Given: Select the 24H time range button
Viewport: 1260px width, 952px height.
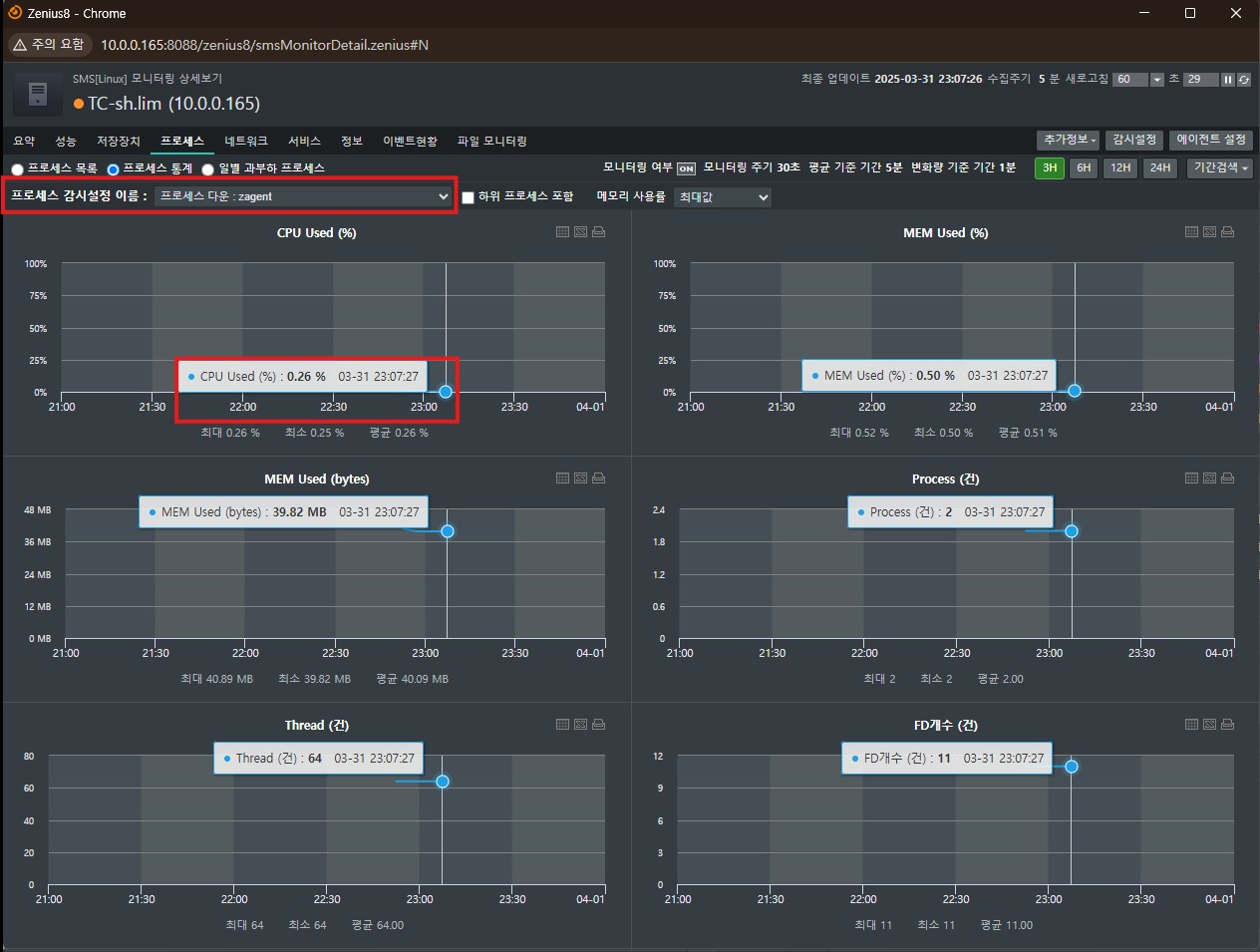Looking at the screenshot, I should tap(1160, 167).
